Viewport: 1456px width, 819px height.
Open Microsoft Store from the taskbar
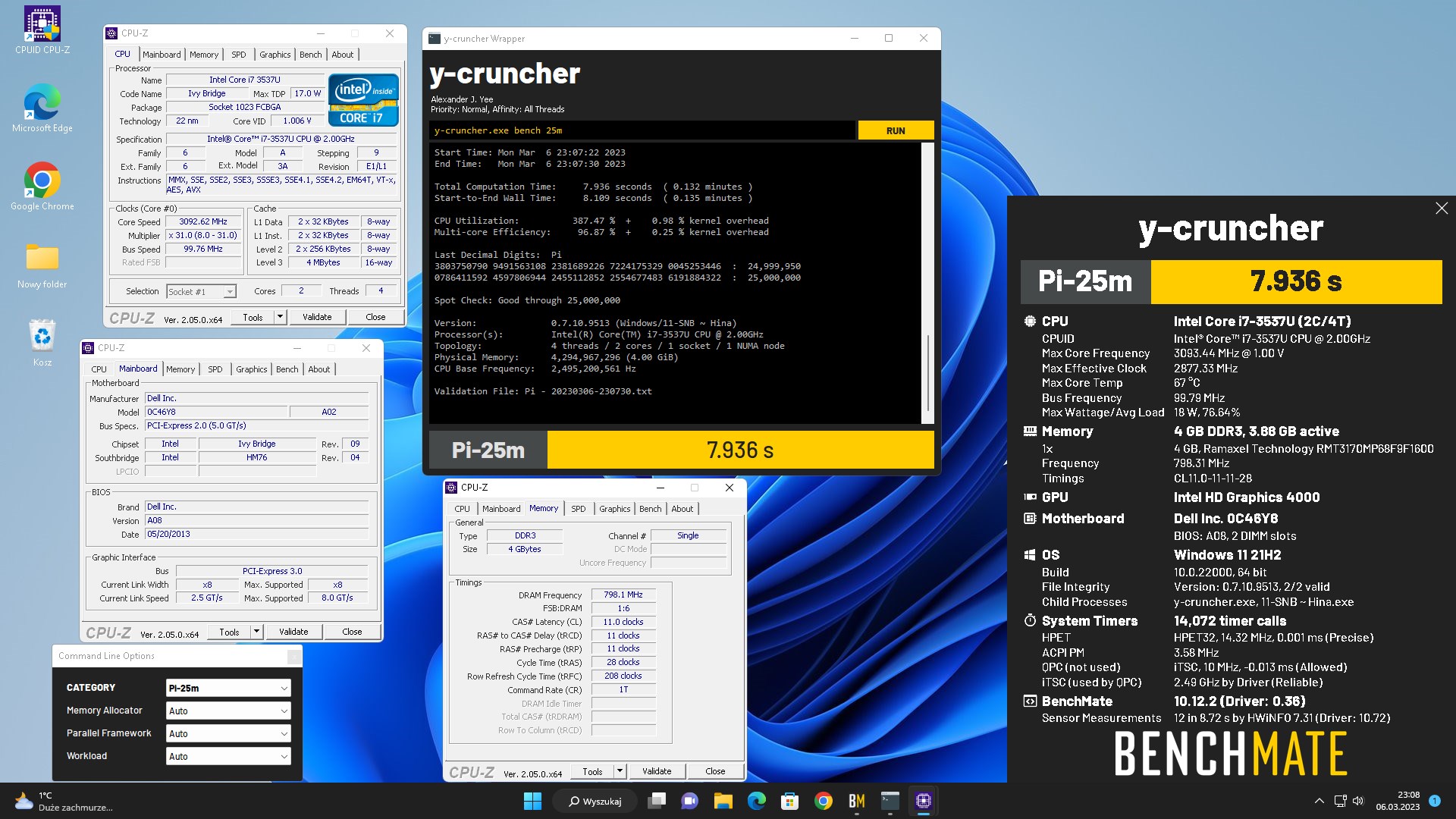789,801
